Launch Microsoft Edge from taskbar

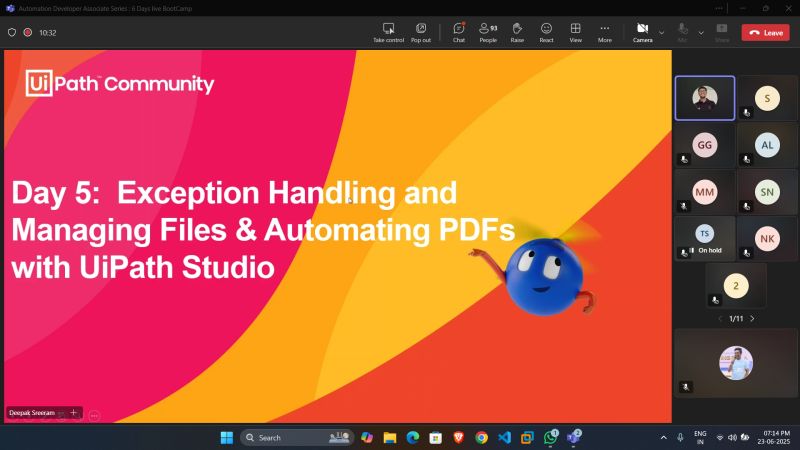[x=413, y=438]
